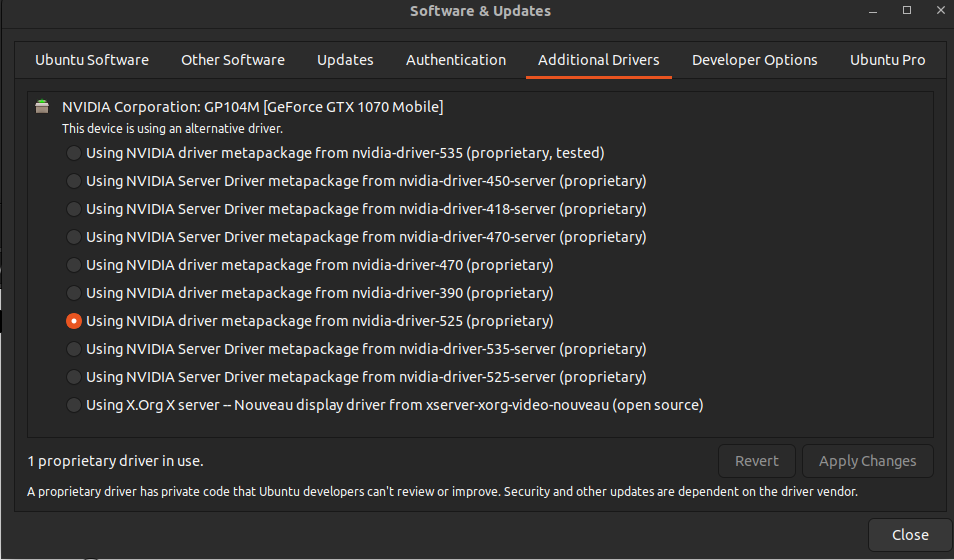Select the nvidia-driver-525-server radio button
Screen dimensions: 954x560
(74, 377)
